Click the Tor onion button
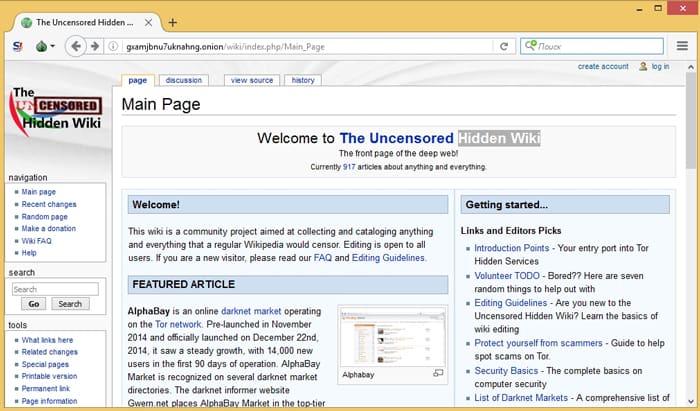The width and height of the screenshot is (700, 411). [42, 46]
